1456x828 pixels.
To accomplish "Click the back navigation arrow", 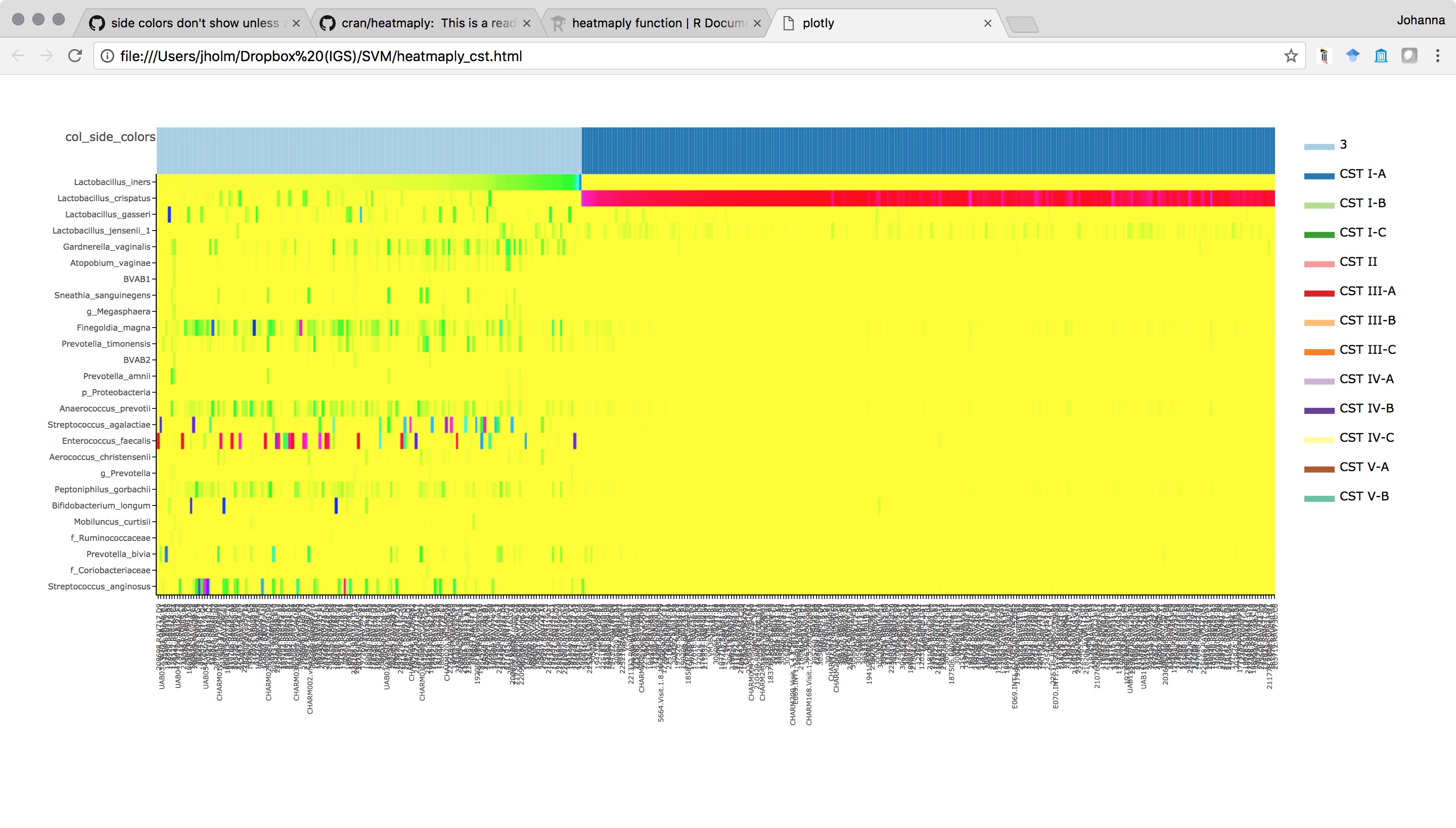I will pyautogui.click(x=19, y=56).
